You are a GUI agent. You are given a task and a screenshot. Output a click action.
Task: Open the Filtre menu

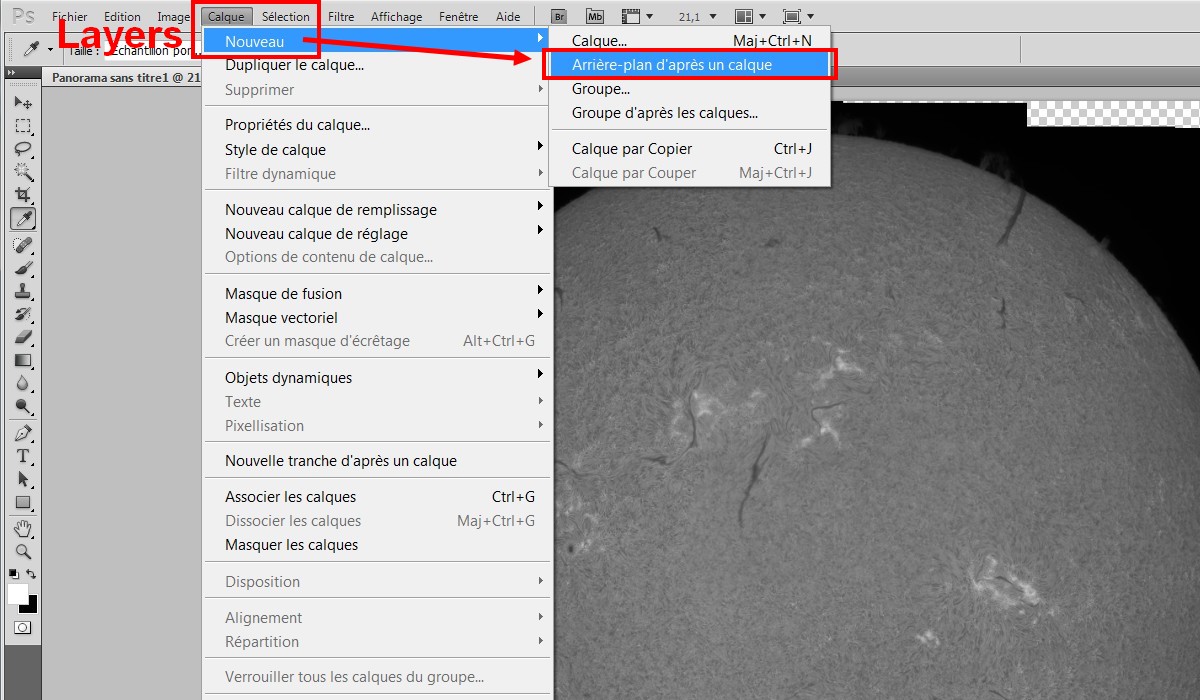pyautogui.click(x=341, y=16)
